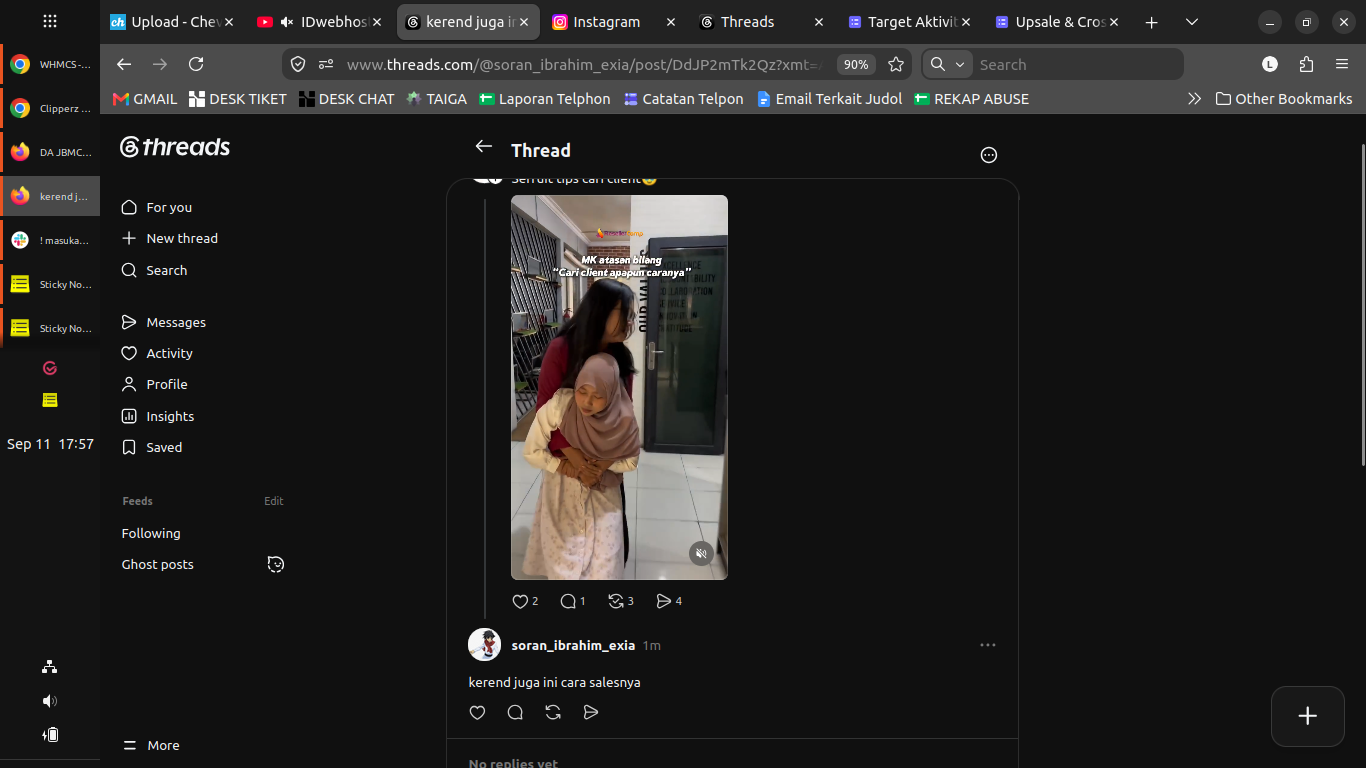This screenshot has width=1366, height=768.
Task: Open the Thread header more options menu
Action: [989, 155]
